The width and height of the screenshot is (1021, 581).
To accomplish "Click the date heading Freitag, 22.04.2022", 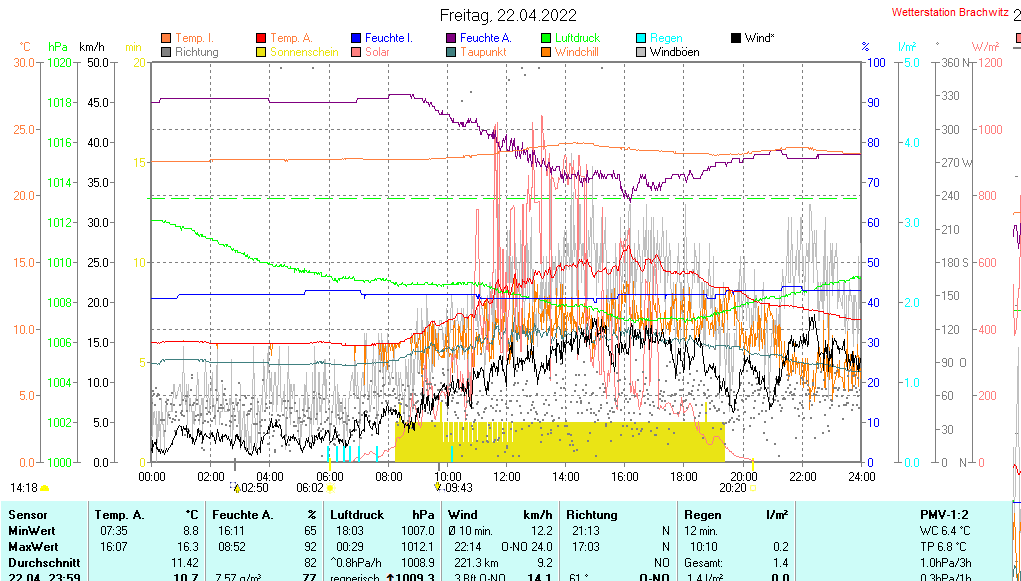I will [x=508, y=14].
